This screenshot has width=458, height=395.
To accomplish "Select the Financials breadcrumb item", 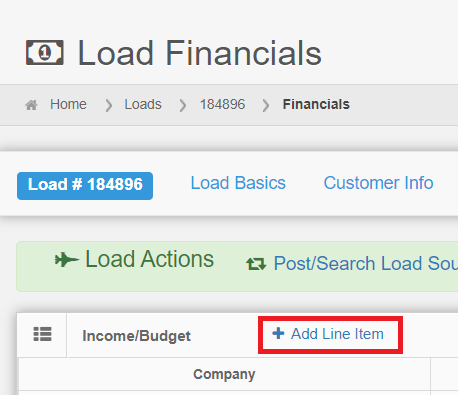I will tap(316, 104).
